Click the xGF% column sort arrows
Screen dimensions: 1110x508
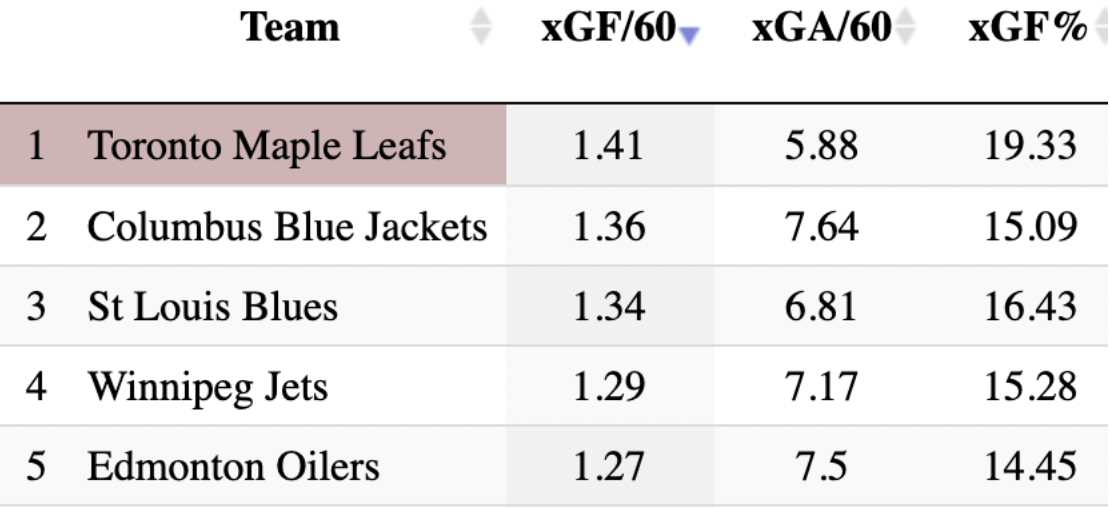1100,28
